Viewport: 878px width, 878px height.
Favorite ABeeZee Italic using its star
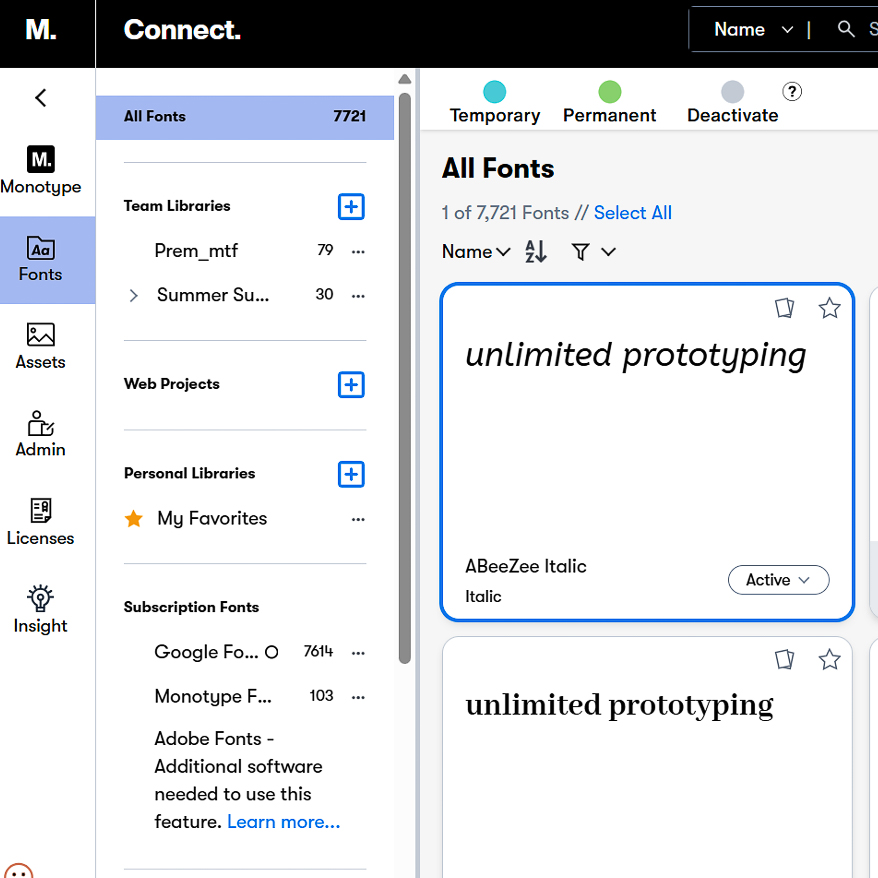[829, 308]
